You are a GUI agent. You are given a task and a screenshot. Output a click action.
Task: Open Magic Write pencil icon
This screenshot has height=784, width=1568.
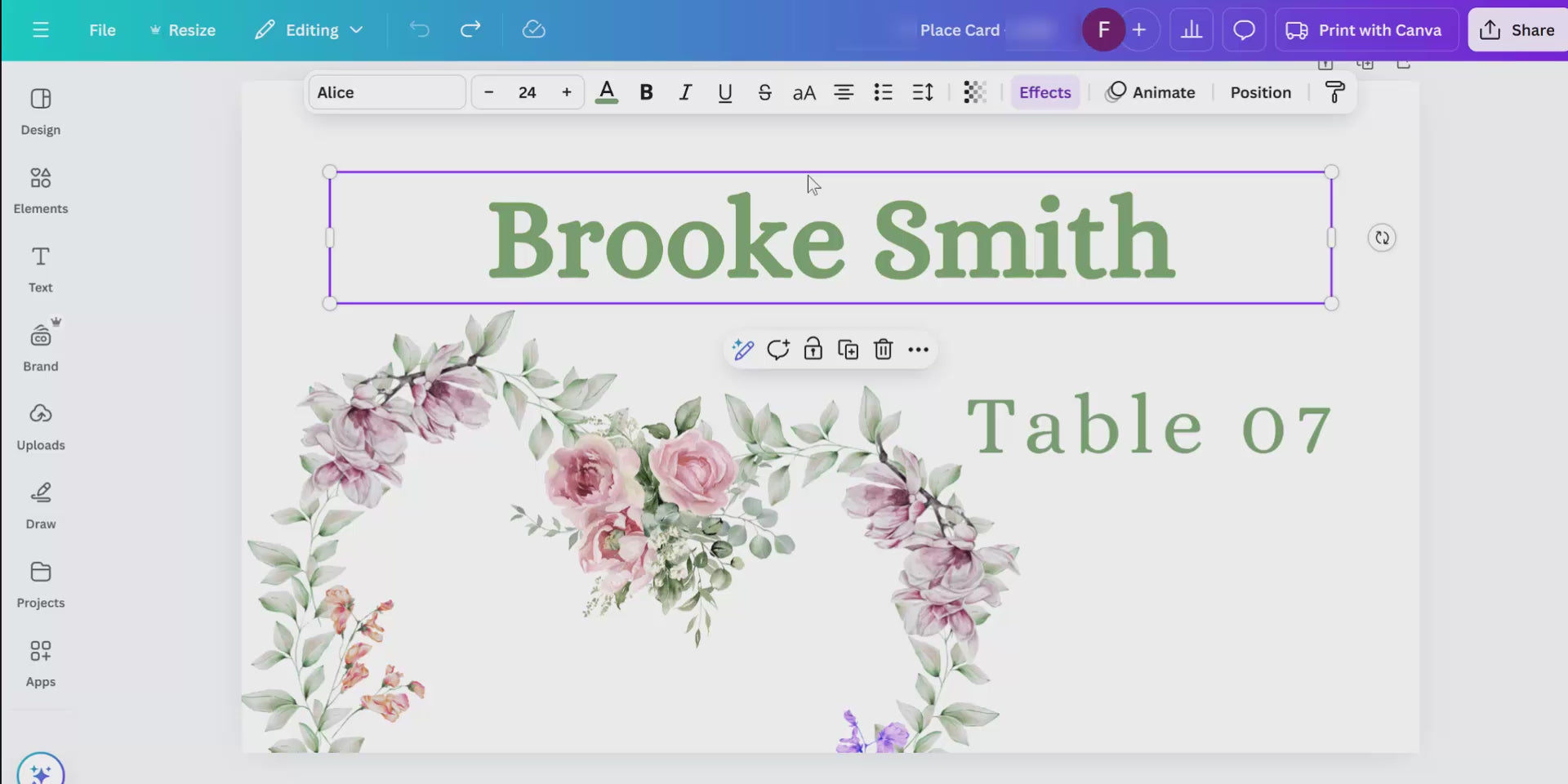(743, 350)
